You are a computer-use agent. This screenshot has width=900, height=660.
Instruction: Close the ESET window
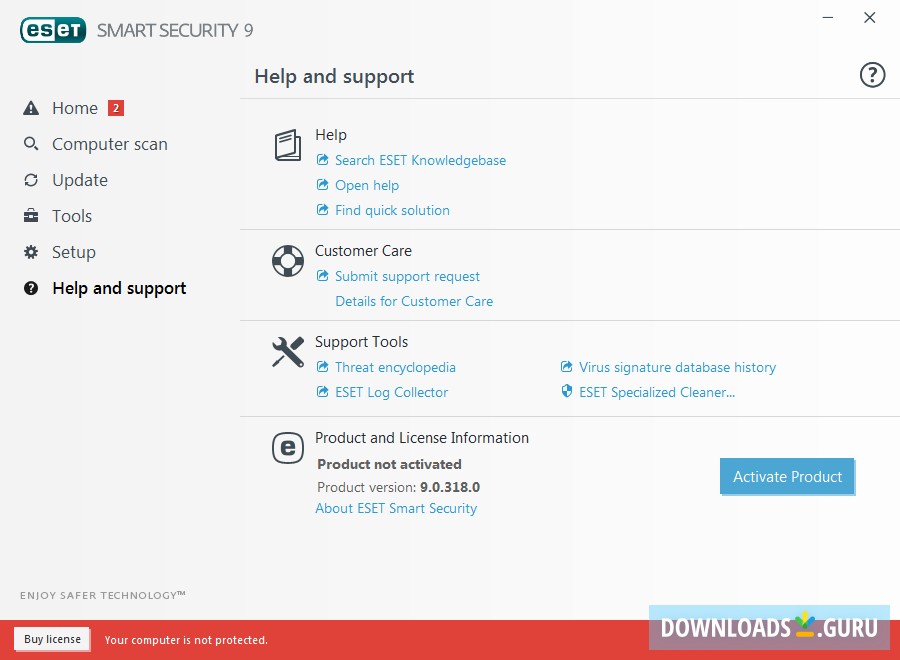click(870, 18)
